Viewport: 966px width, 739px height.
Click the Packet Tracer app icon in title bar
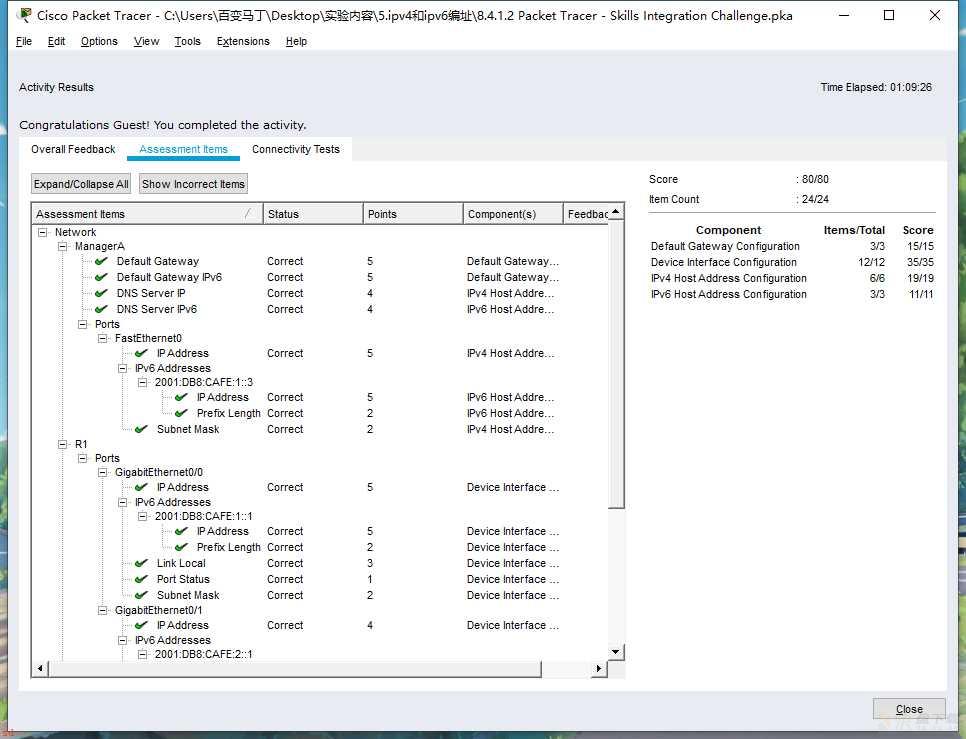tap(25, 15)
